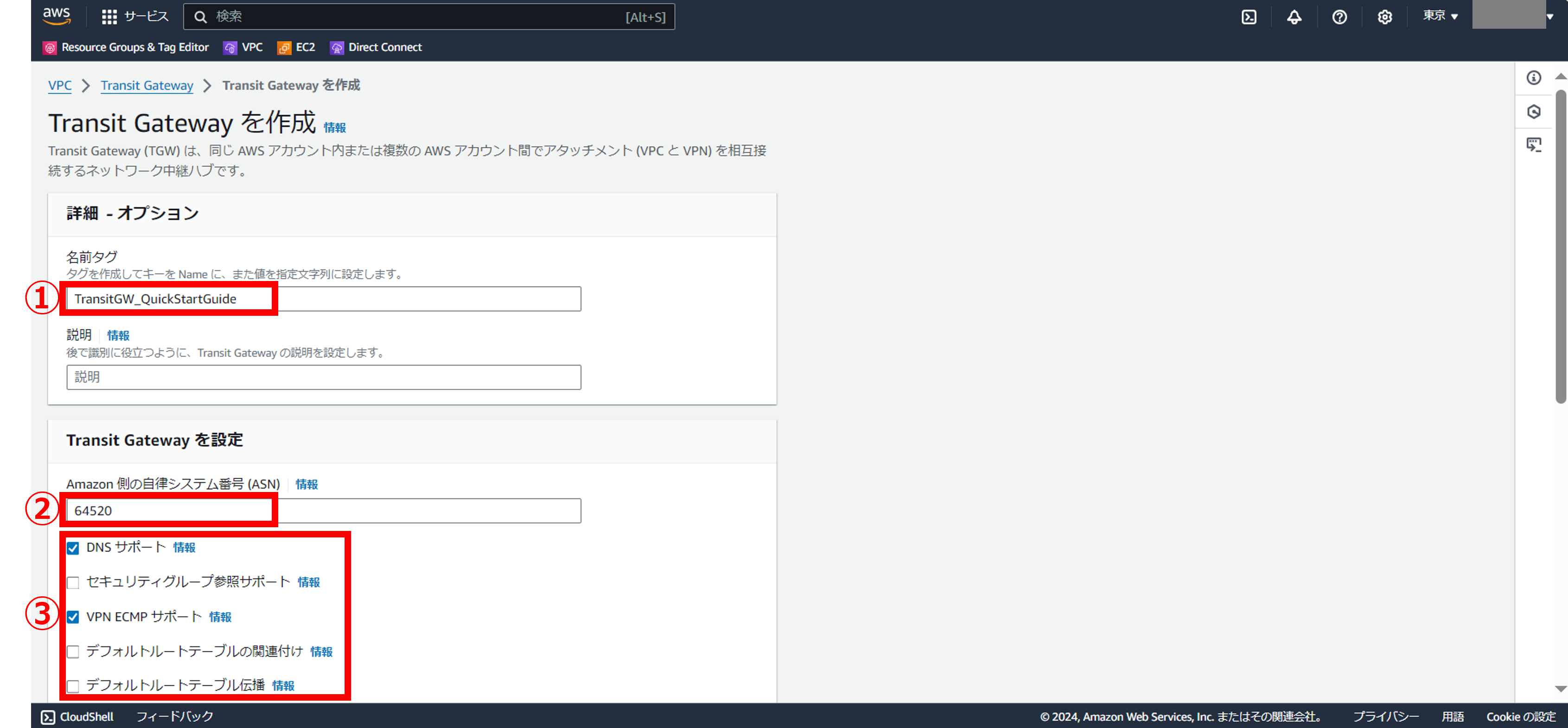Click 情報 link beside page title
1568x728 pixels.
pyautogui.click(x=335, y=127)
